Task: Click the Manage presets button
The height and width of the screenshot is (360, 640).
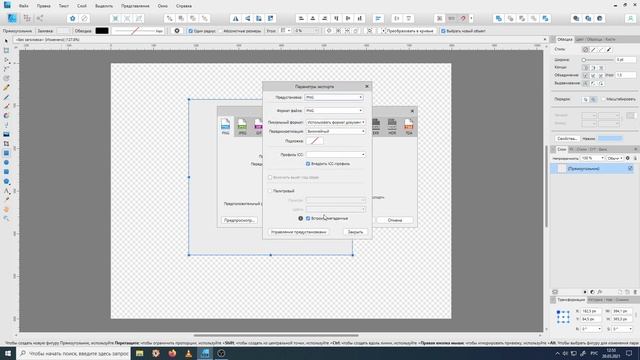Action: coord(299,232)
